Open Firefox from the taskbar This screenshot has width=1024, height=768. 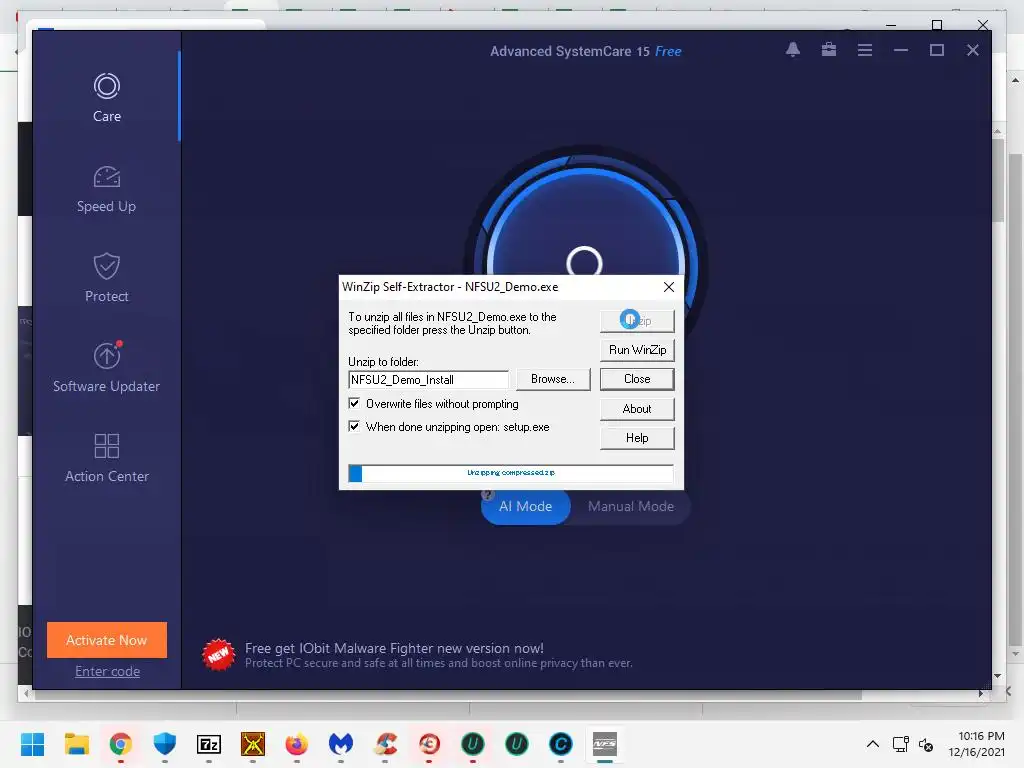[296, 744]
